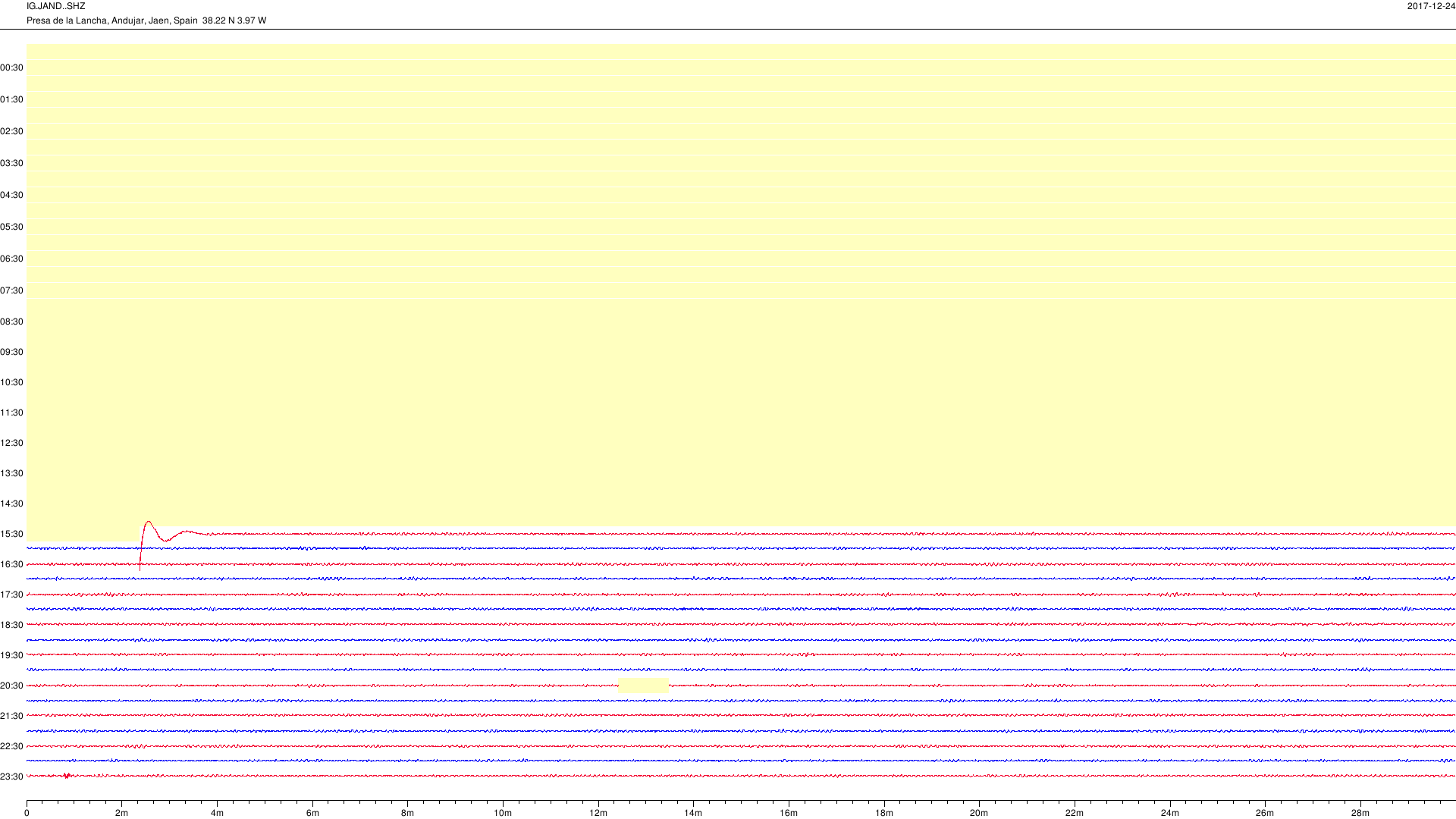1456x819 pixels.
Task: Click the 8m axis label
Action: [x=408, y=813]
